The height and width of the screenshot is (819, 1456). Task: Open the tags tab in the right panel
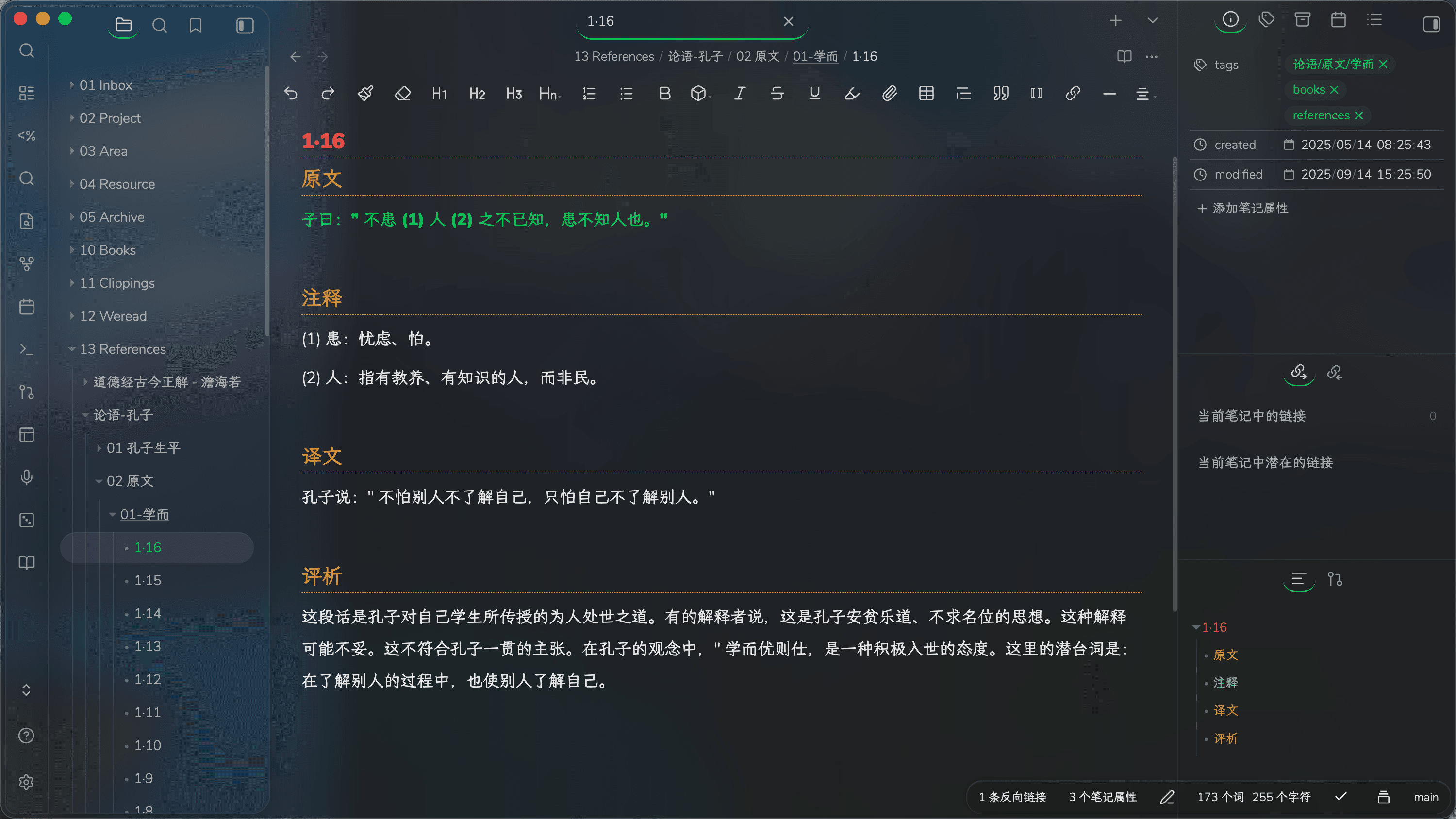point(1267,20)
